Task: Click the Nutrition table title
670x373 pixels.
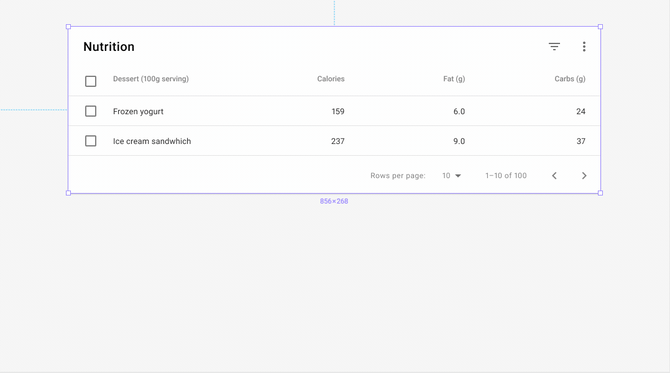Action: (109, 47)
